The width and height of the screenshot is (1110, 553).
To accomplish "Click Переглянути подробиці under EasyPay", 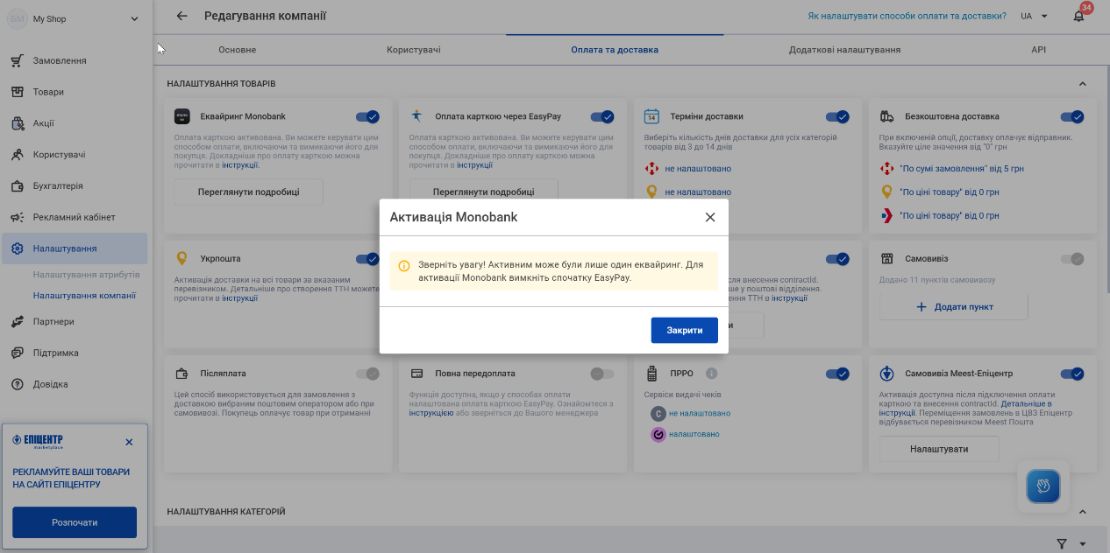I will (x=484, y=191).
